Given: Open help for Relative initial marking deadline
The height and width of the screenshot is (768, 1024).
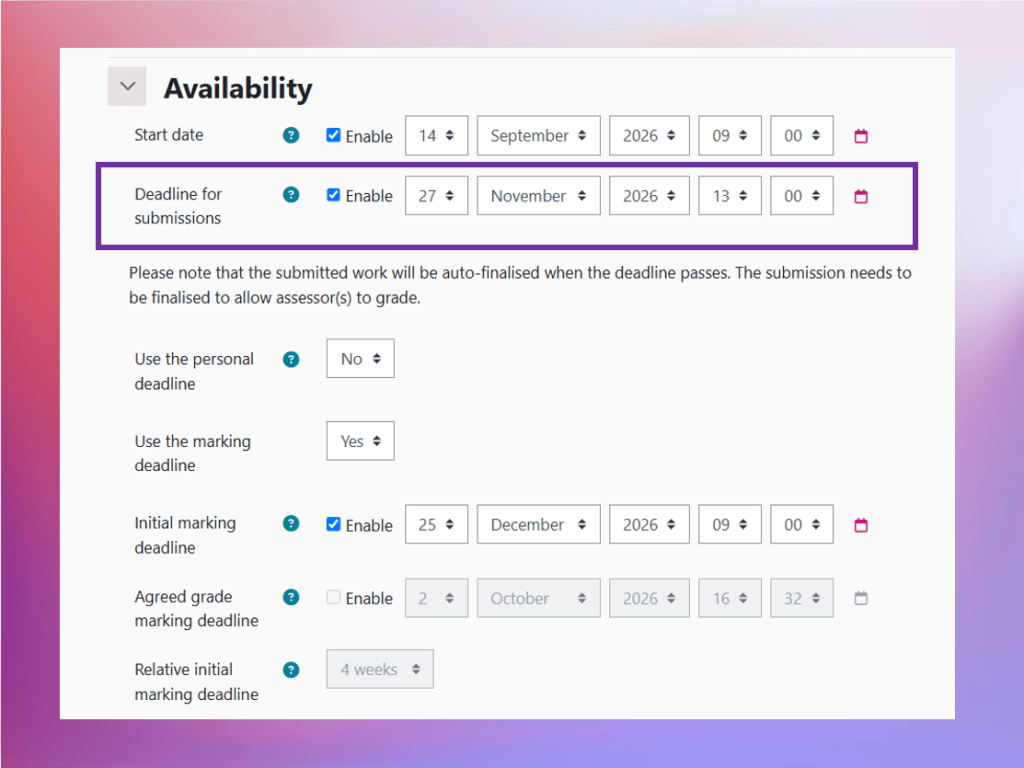Looking at the screenshot, I should 291,669.
